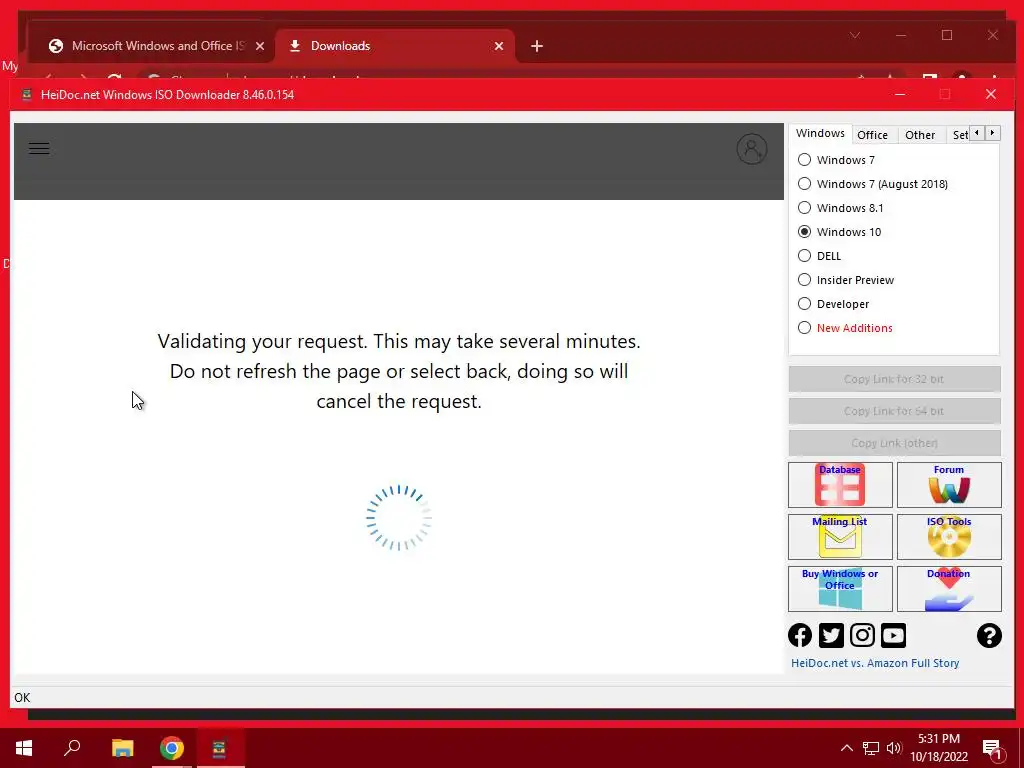Switch to Chrome on the taskbar
This screenshot has height=768, width=1024.
pos(172,748)
